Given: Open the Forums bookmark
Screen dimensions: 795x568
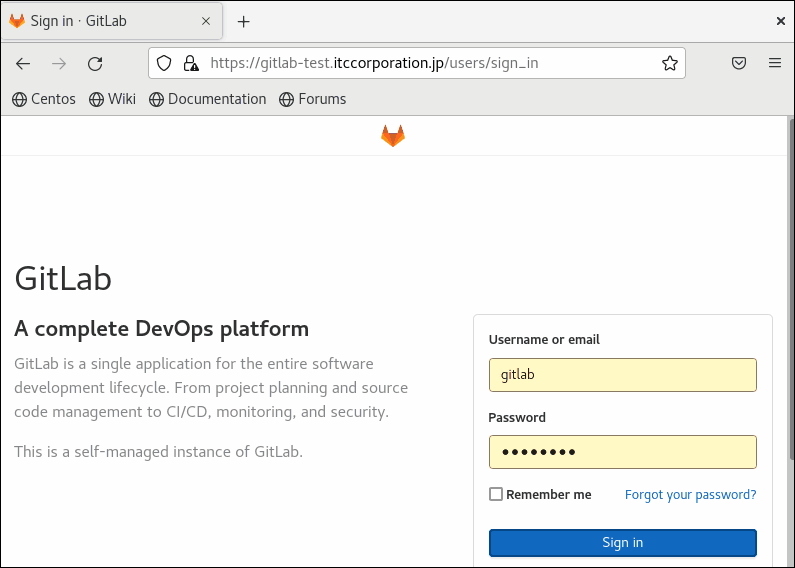Looking at the screenshot, I should (312, 99).
